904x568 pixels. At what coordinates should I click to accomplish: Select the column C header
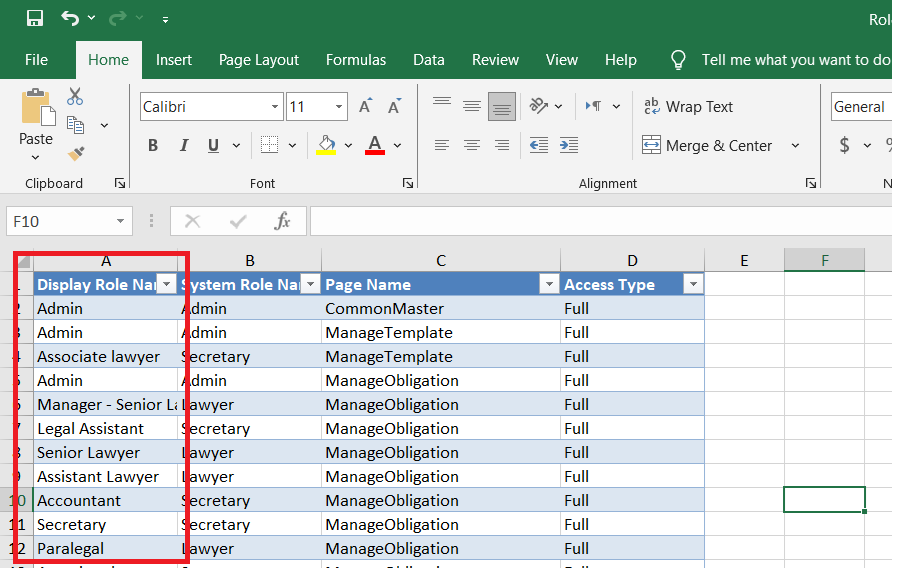tap(441, 261)
